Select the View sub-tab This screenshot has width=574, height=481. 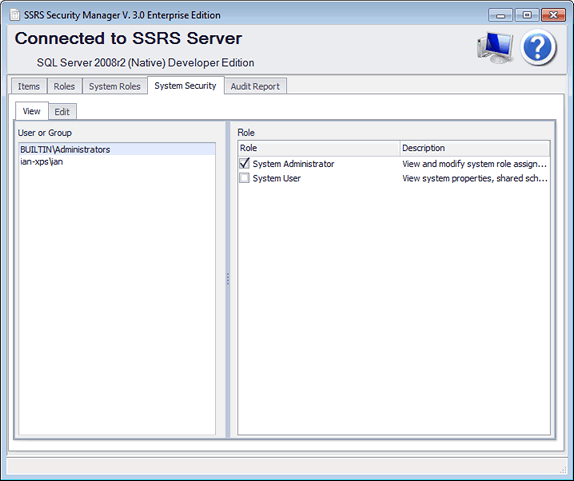click(31, 111)
